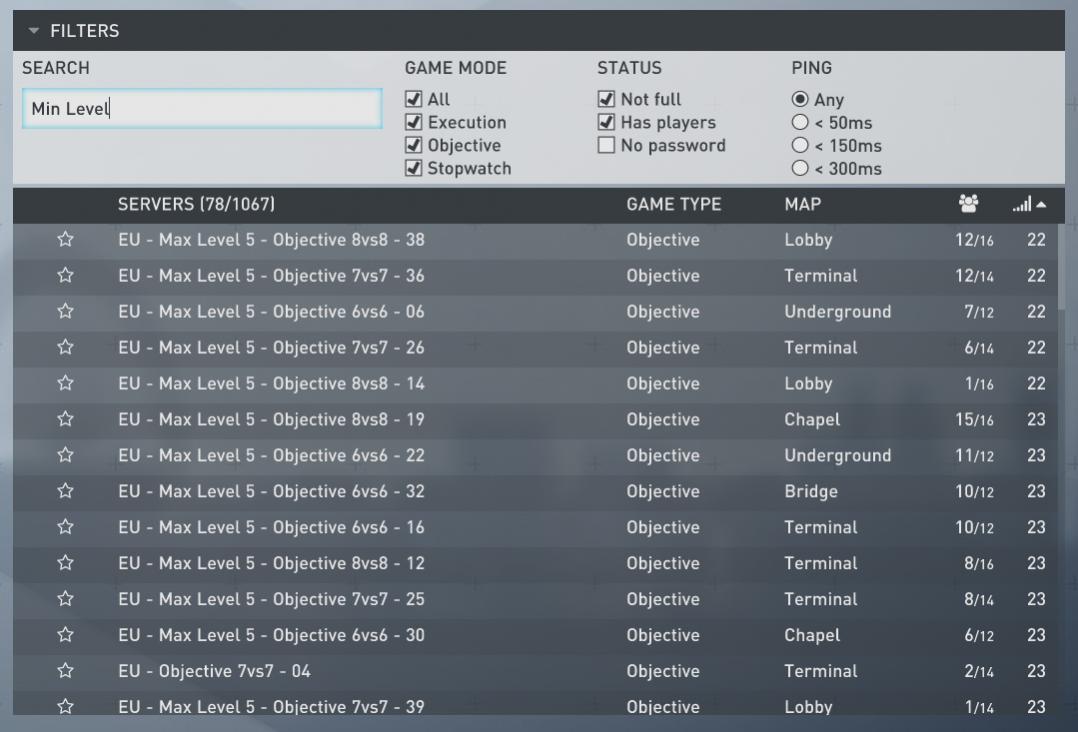Disable the Stopwatch game mode checkbox
The width and height of the screenshot is (1078, 732).
(413, 169)
